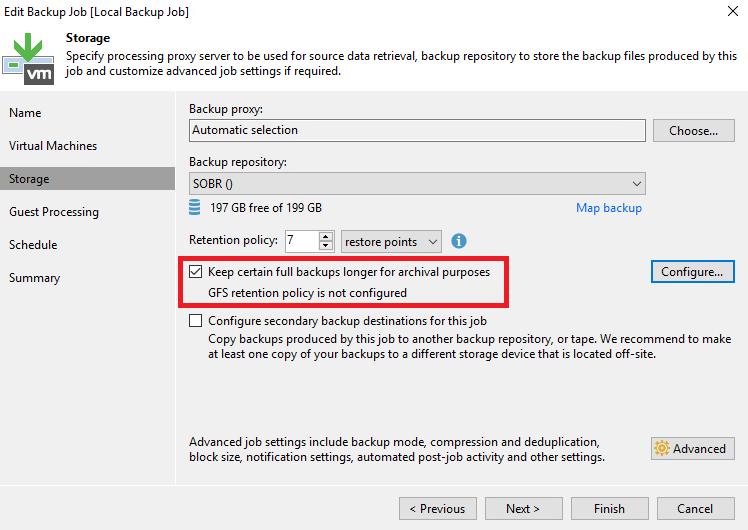The height and width of the screenshot is (530, 748).
Task: Go to the Name wizard step
Action: point(26,113)
